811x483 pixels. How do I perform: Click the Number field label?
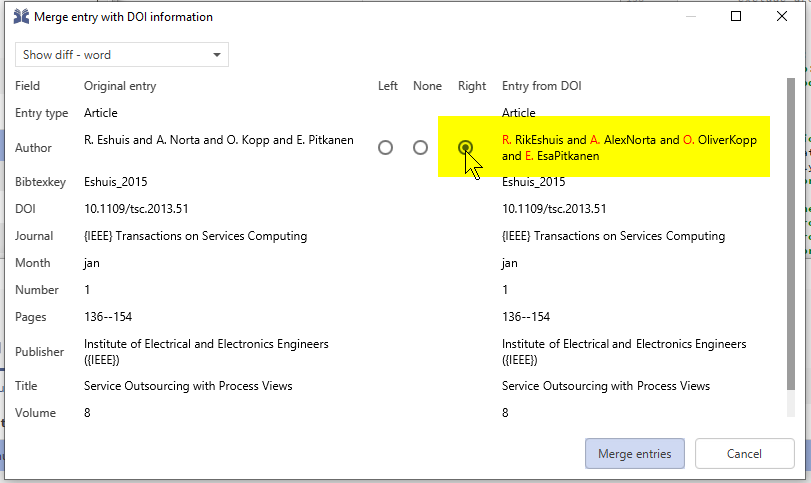[x=37, y=290]
